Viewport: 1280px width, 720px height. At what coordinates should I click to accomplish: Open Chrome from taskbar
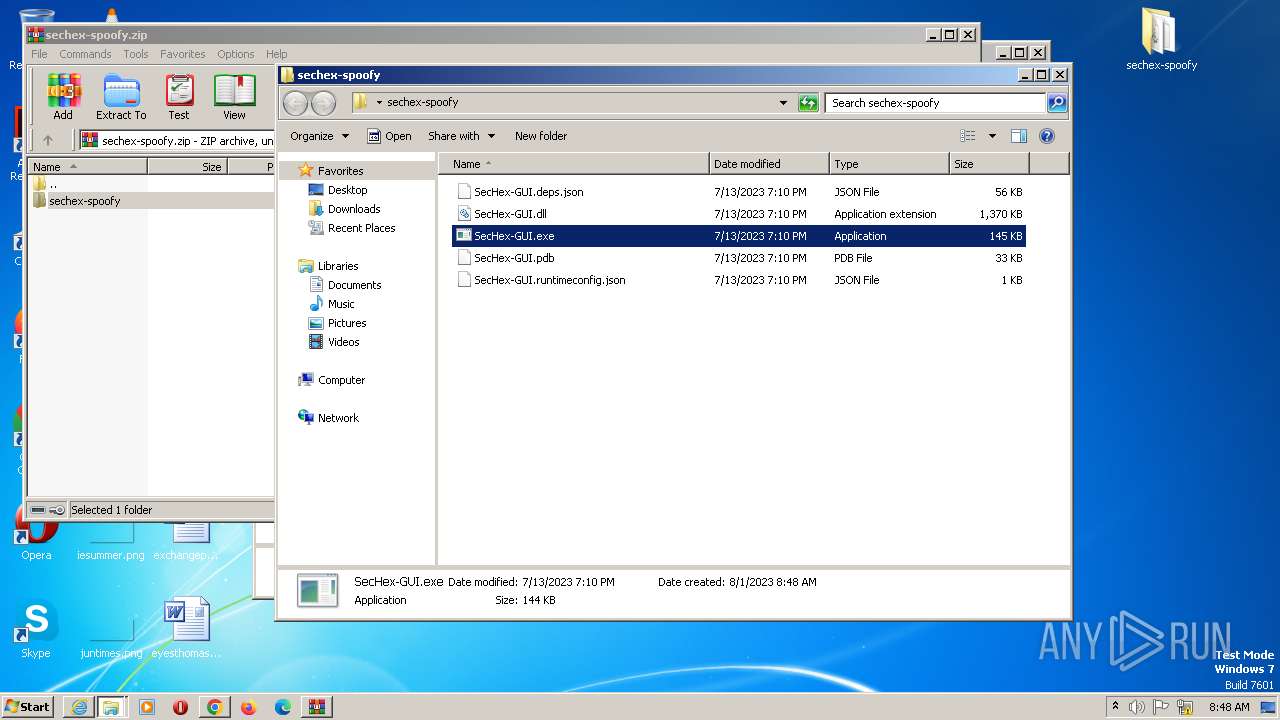pos(214,707)
